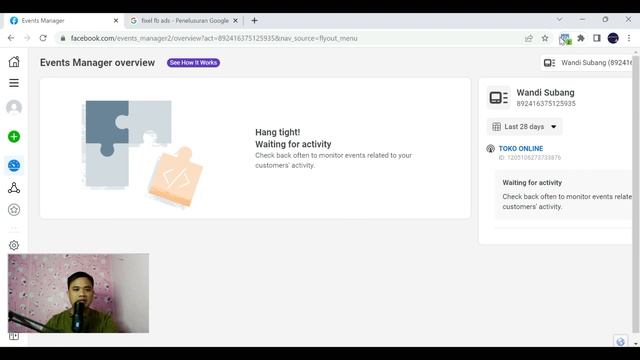Open the Settings gear in sidebar

click(14, 245)
